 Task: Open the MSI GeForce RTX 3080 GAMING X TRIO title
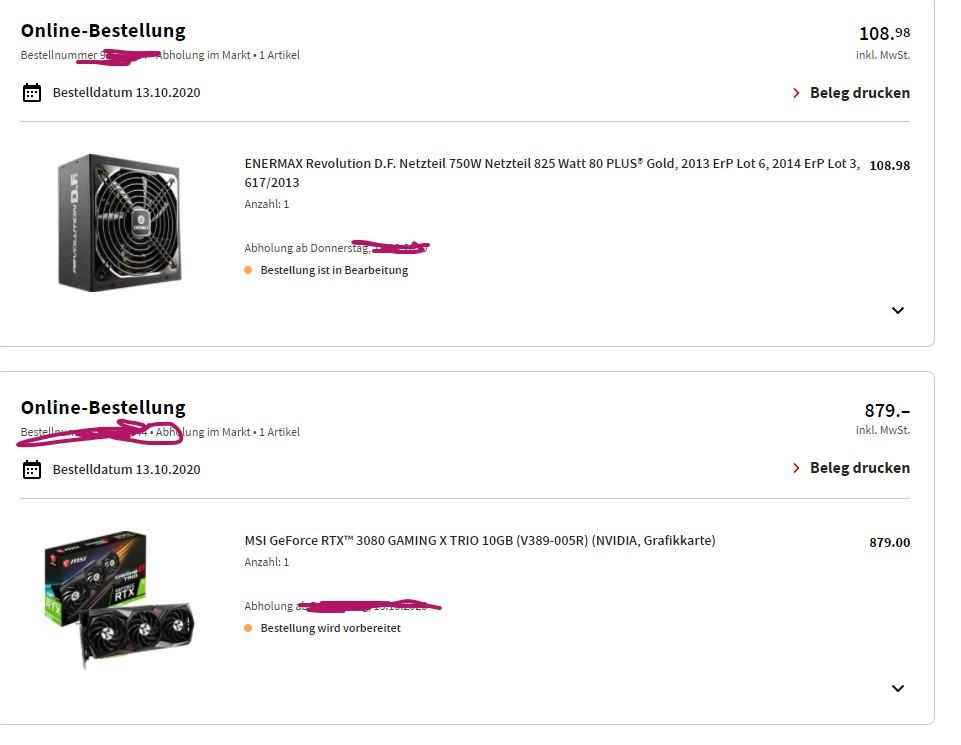[480, 541]
